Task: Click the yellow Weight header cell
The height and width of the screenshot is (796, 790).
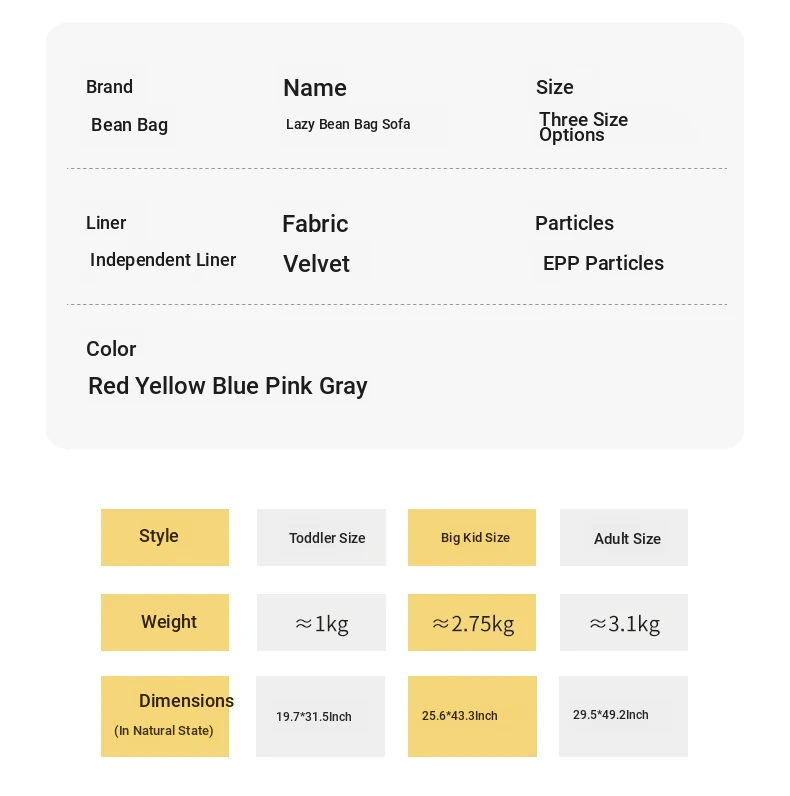Action: (x=165, y=622)
